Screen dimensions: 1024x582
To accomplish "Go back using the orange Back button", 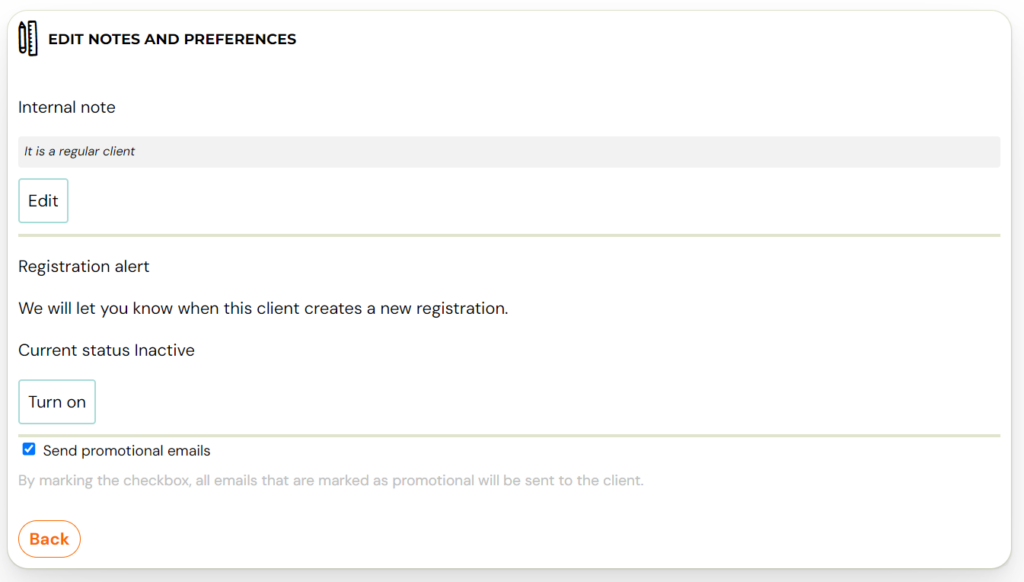I will 49,539.
